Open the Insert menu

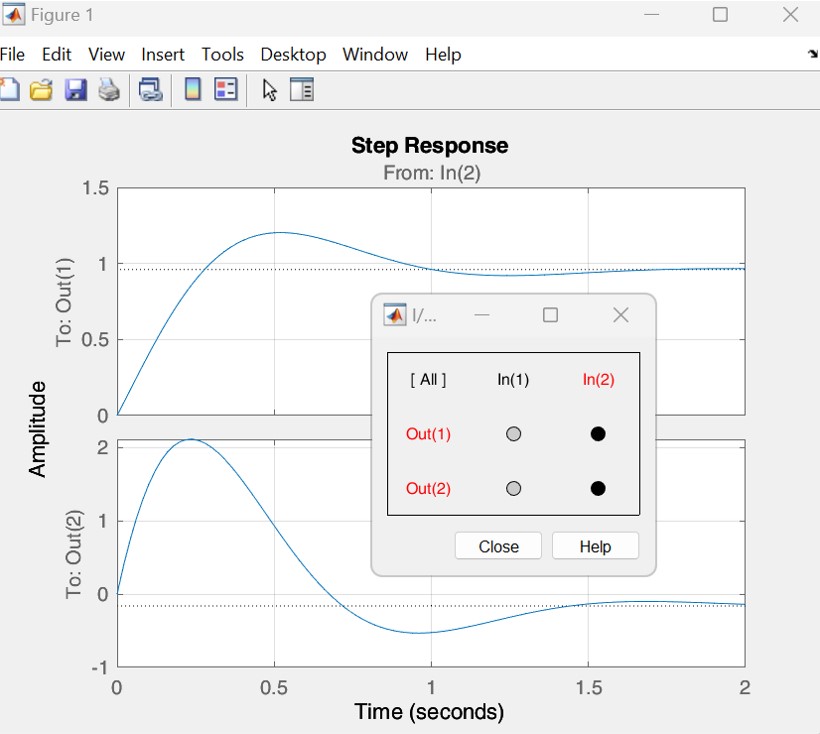coord(163,54)
